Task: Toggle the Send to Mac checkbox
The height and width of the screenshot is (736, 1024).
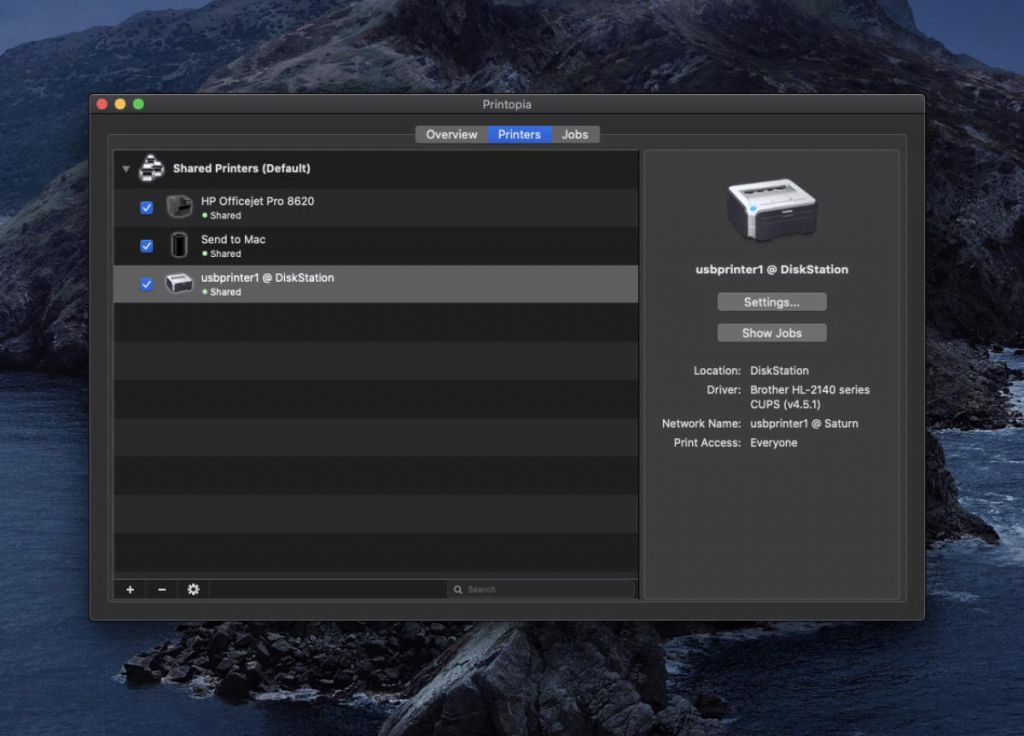Action: 146,244
